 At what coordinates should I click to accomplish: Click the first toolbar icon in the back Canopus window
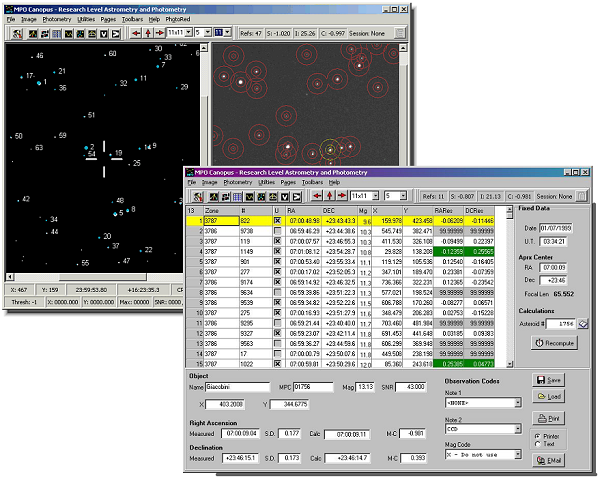[x=16, y=33]
